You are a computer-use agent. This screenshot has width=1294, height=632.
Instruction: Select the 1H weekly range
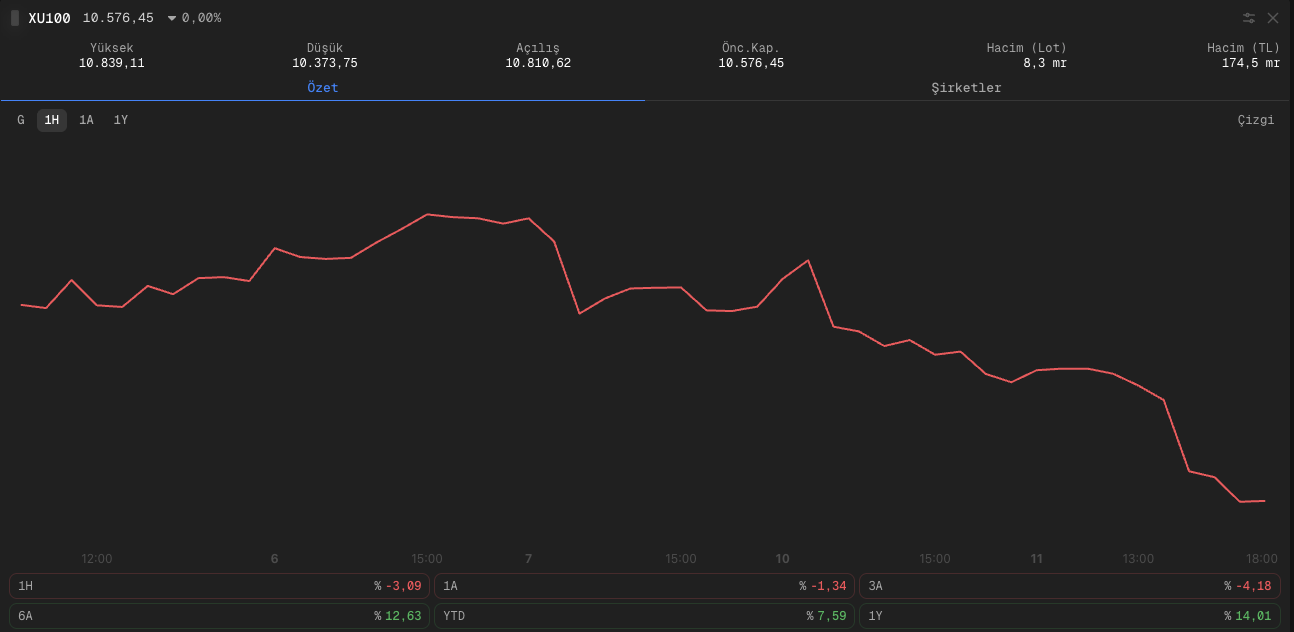click(52, 120)
